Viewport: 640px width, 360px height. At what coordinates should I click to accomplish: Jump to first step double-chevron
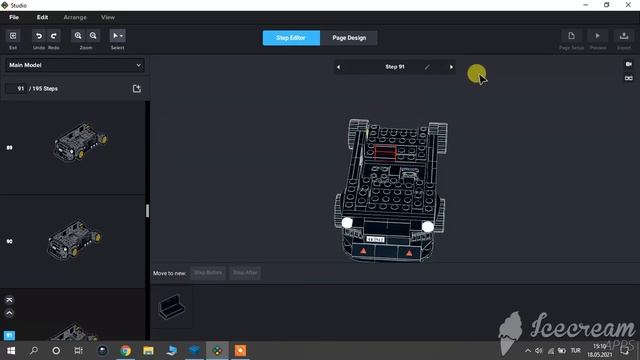tap(9, 300)
